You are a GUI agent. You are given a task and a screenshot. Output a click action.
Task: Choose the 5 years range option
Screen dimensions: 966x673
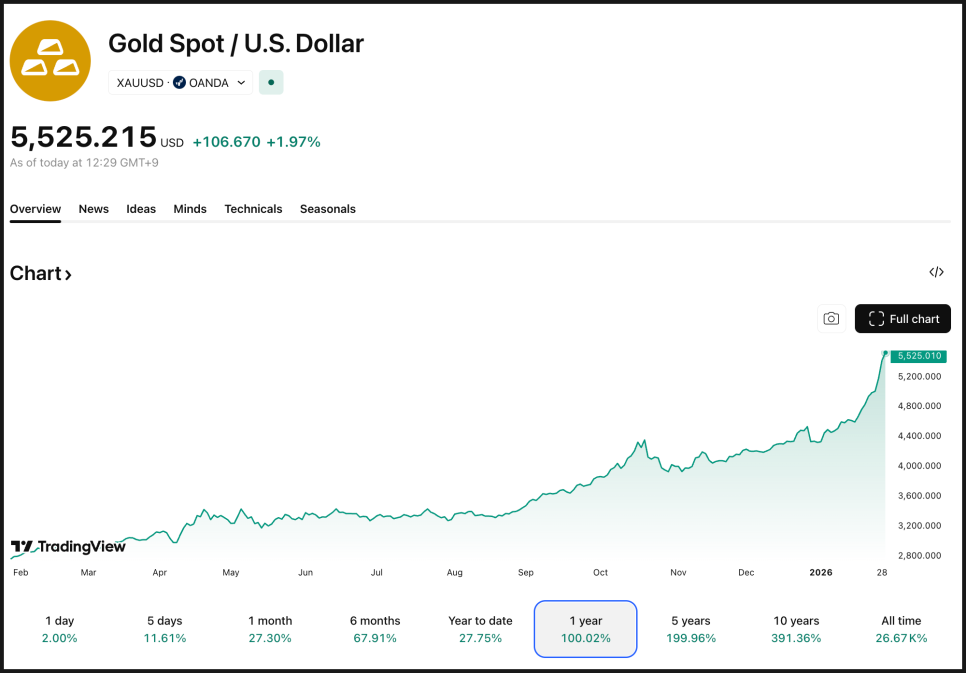pos(690,629)
